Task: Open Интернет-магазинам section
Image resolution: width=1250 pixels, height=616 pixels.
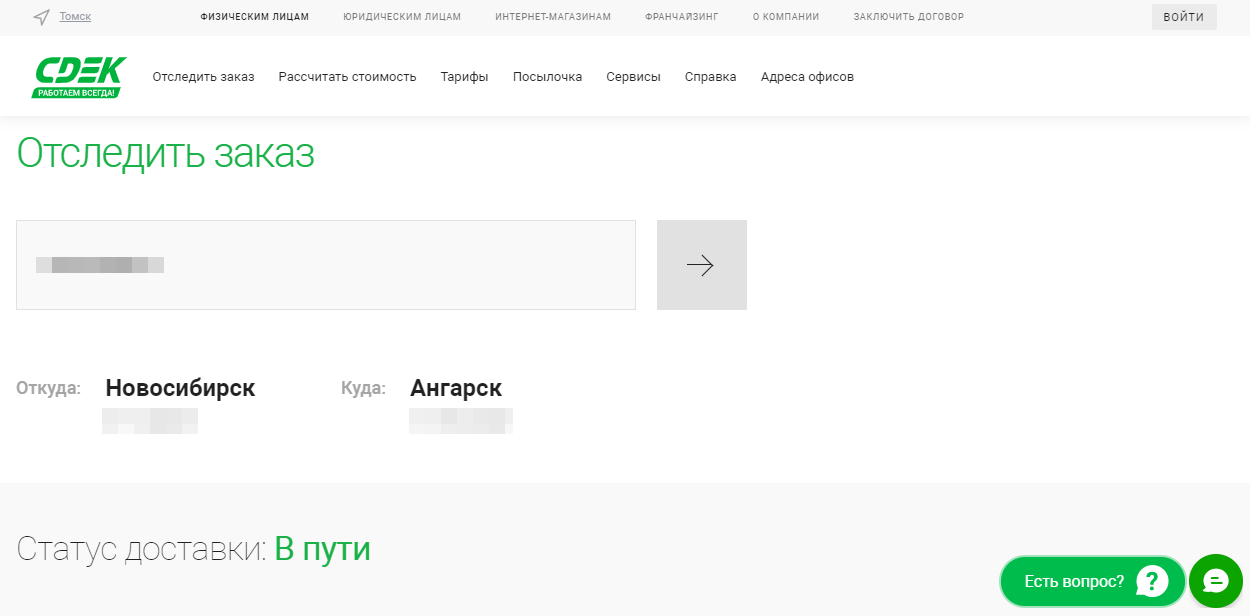Action: coord(552,17)
